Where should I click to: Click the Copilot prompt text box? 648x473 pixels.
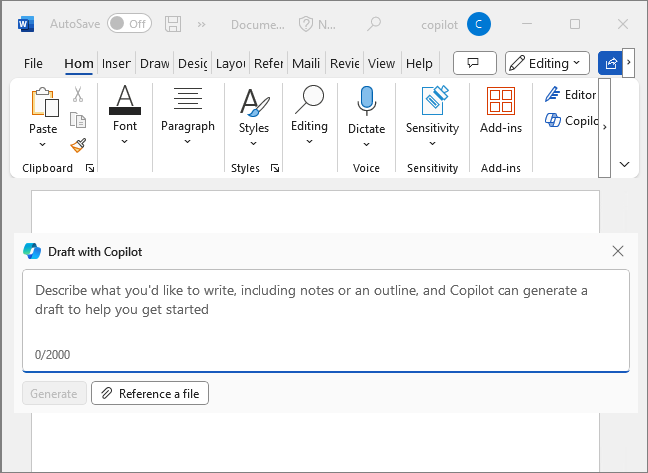point(326,321)
